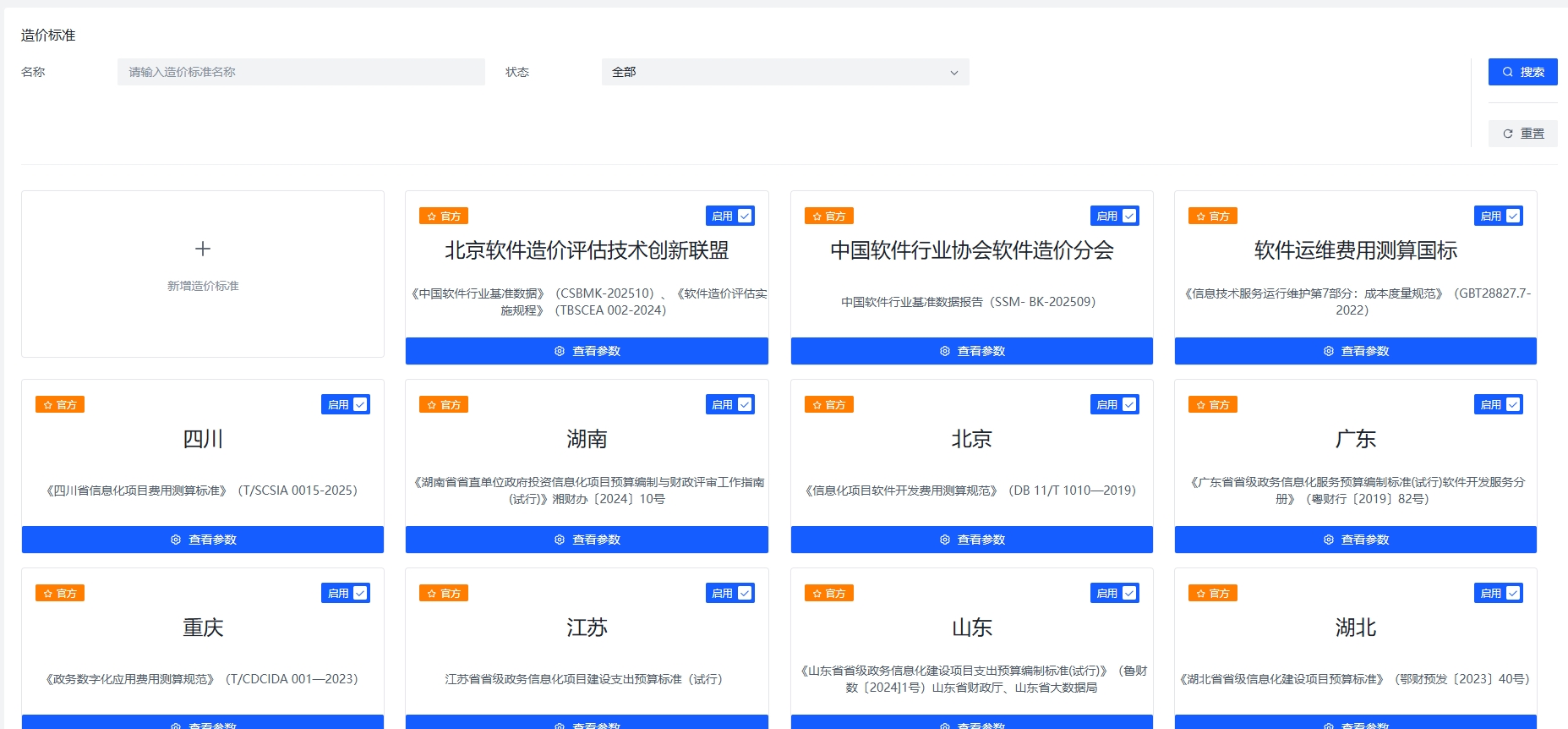Click the 重置 button

[1523, 134]
